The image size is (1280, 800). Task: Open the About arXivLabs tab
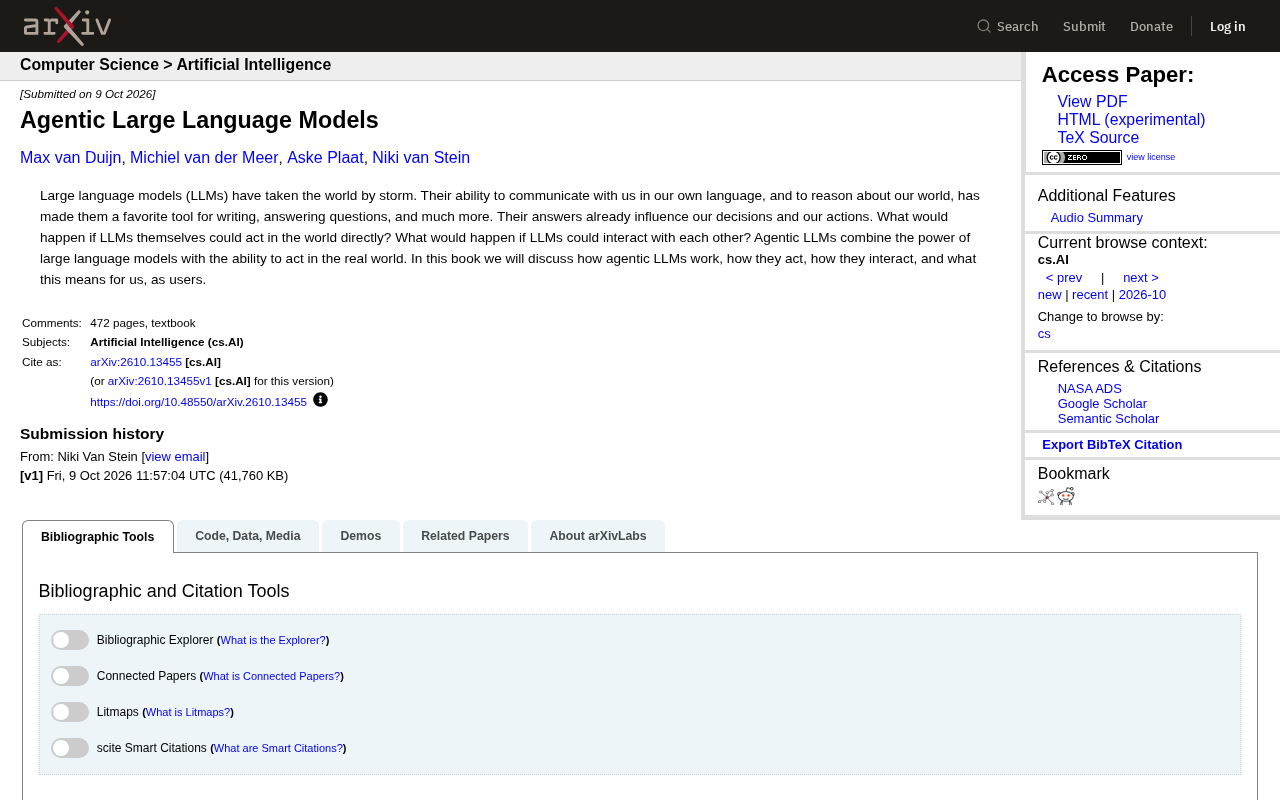point(598,536)
